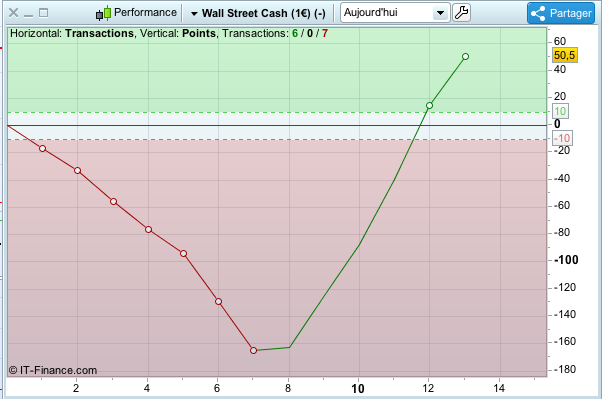Click the 60 vertical axis label
The width and height of the screenshot is (602, 399).
[x=560, y=41]
